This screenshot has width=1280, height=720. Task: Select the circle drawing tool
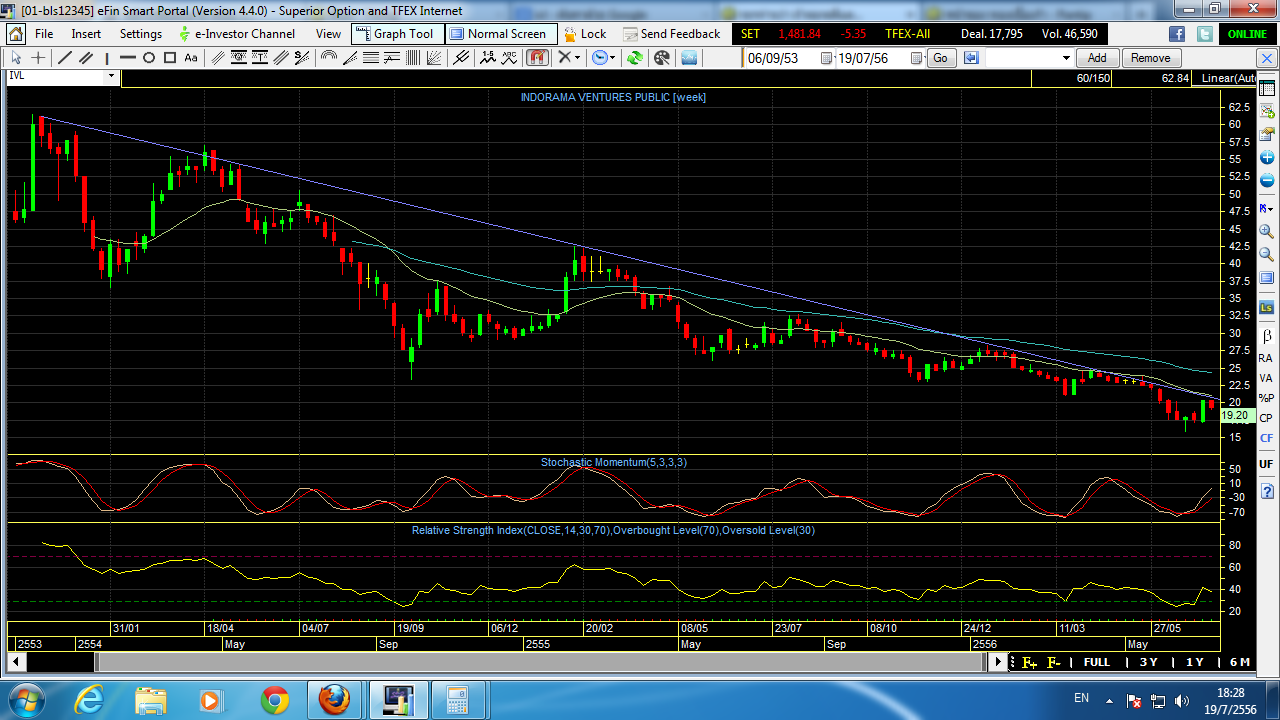point(149,58)
